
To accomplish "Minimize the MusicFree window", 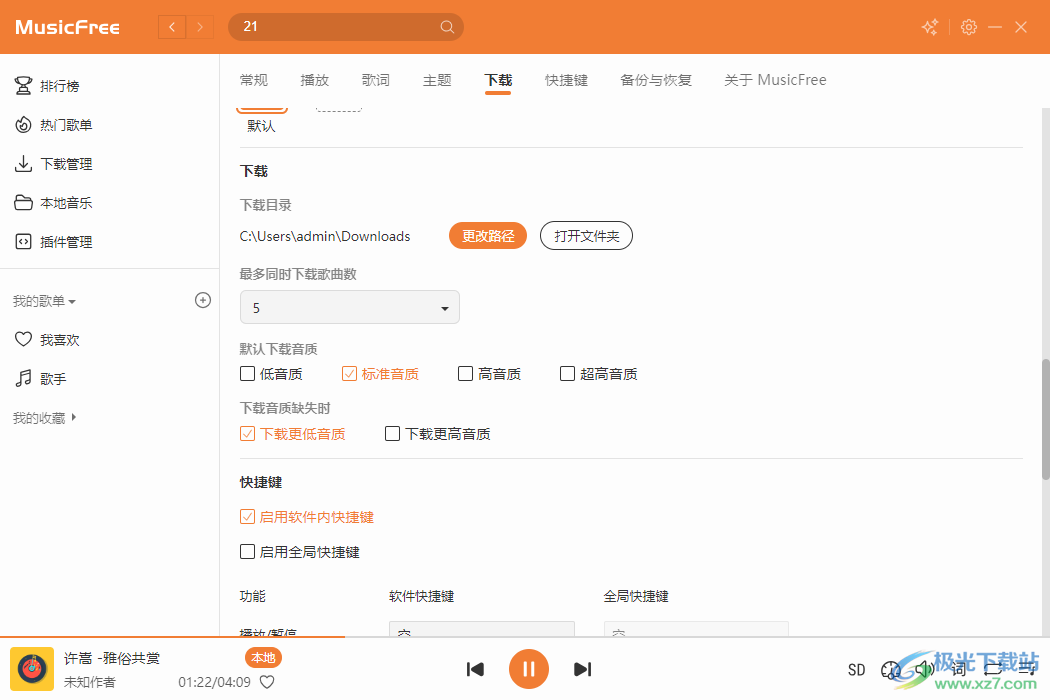I will click(x=995, y=27).
